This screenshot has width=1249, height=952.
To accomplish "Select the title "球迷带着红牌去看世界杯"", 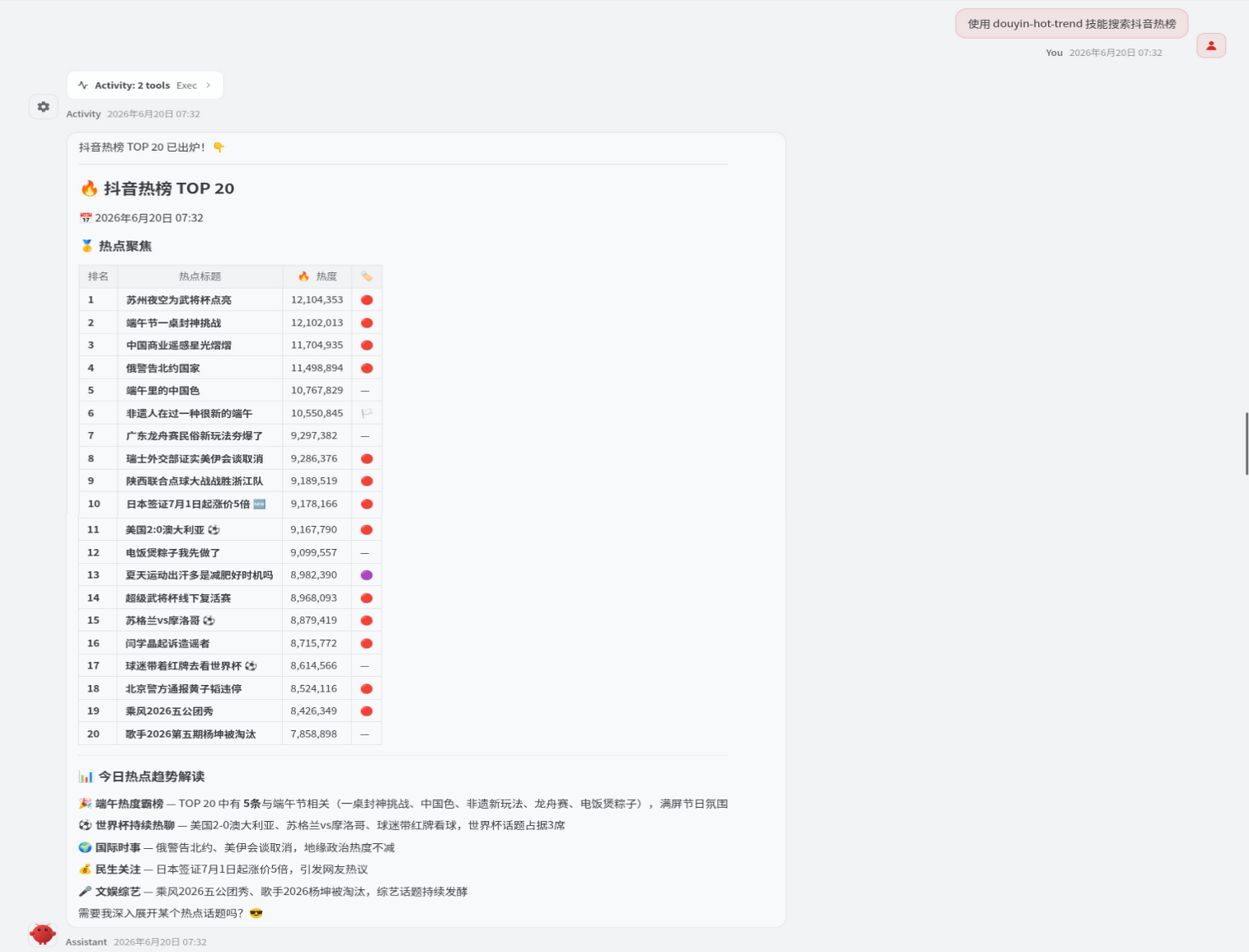I will [x=184, y=666].
